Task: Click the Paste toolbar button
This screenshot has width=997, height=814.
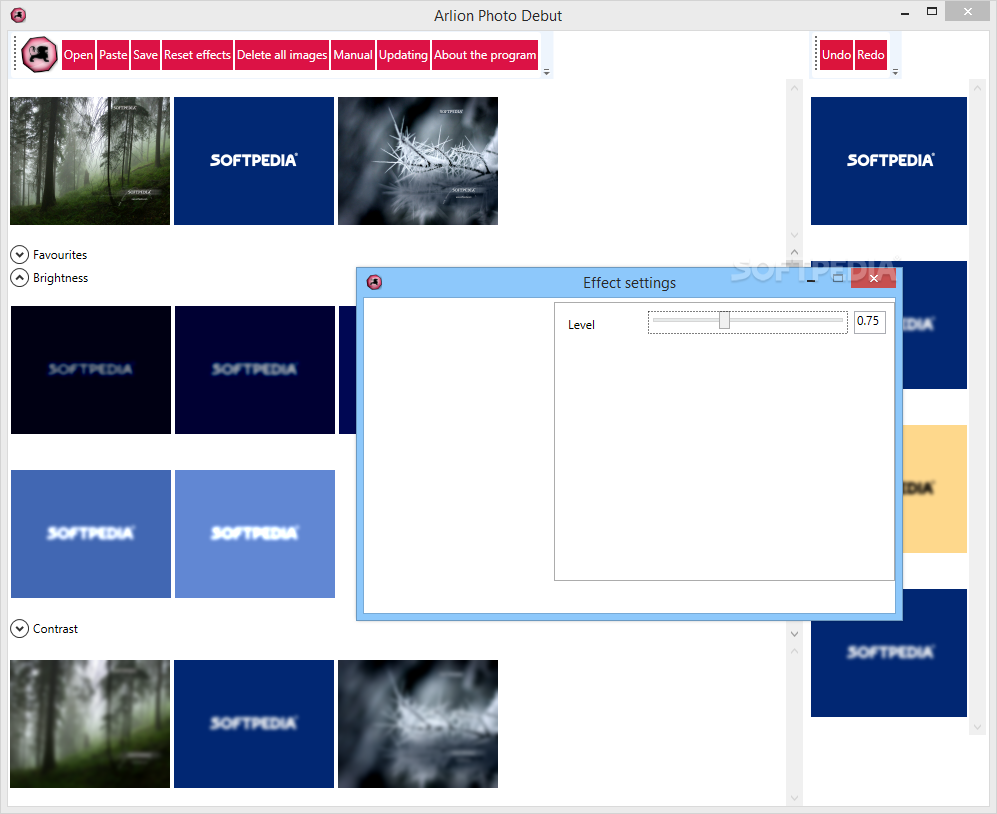Action: pyautogui.click(x=113, y=55)
